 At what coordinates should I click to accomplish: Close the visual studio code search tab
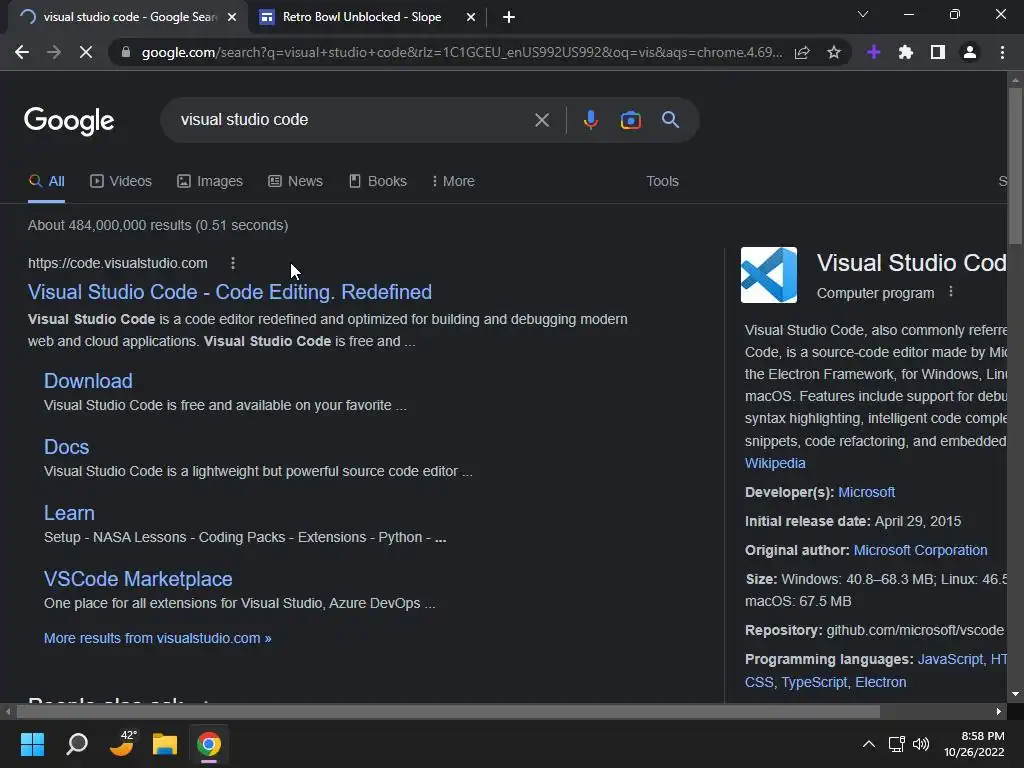[232, 17]
